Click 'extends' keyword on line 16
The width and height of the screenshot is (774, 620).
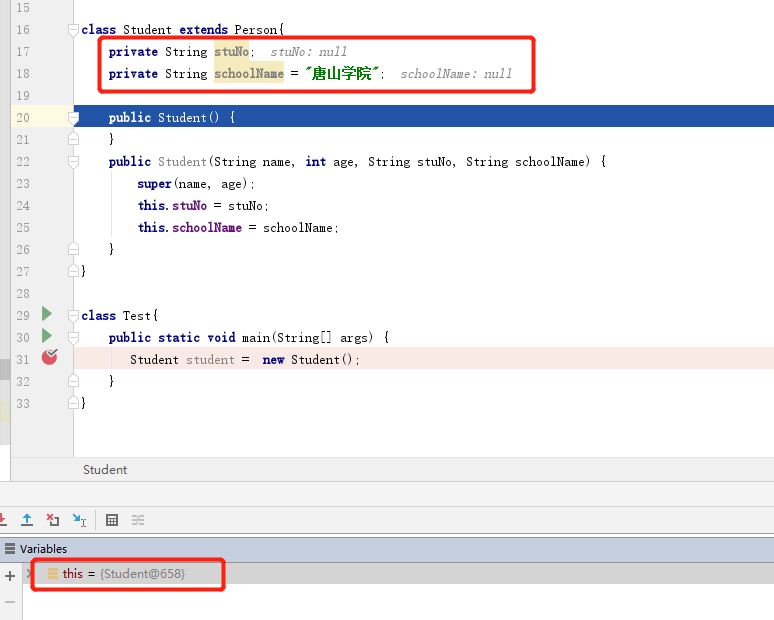click(203, 30)
